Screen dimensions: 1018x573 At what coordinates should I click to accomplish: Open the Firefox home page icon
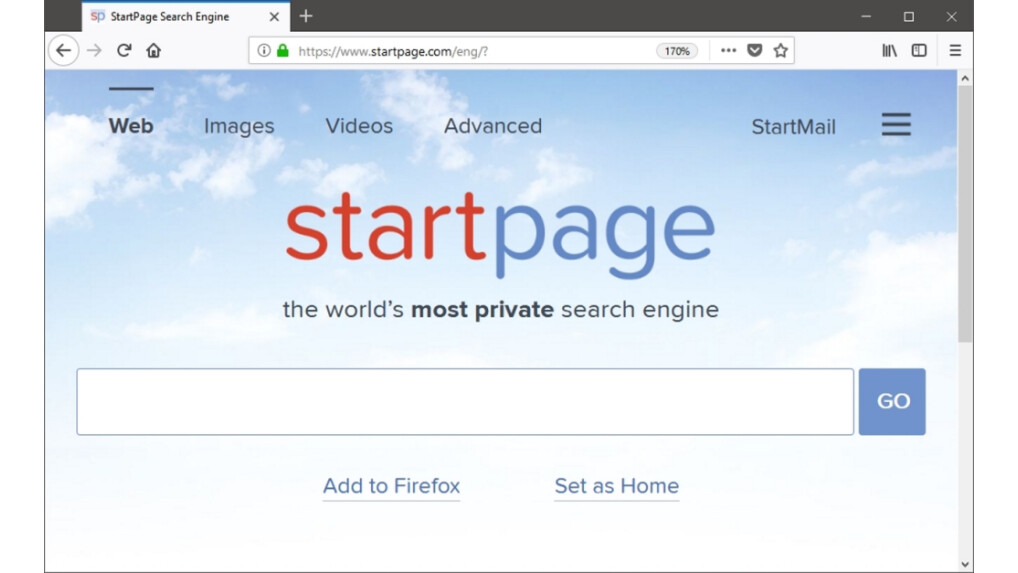[x=153, y=51]
